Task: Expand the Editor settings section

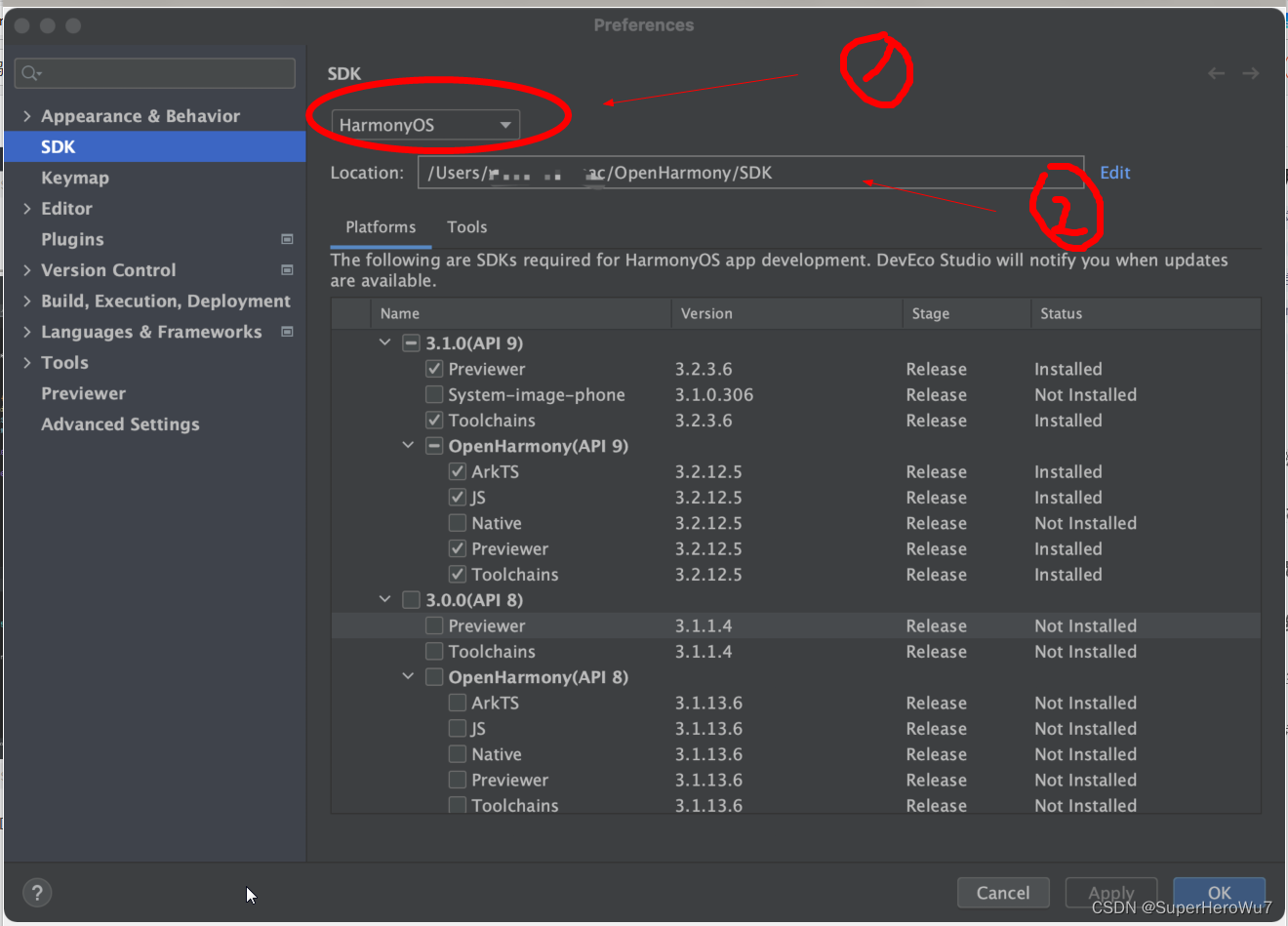Action: [x=27, y=209]
